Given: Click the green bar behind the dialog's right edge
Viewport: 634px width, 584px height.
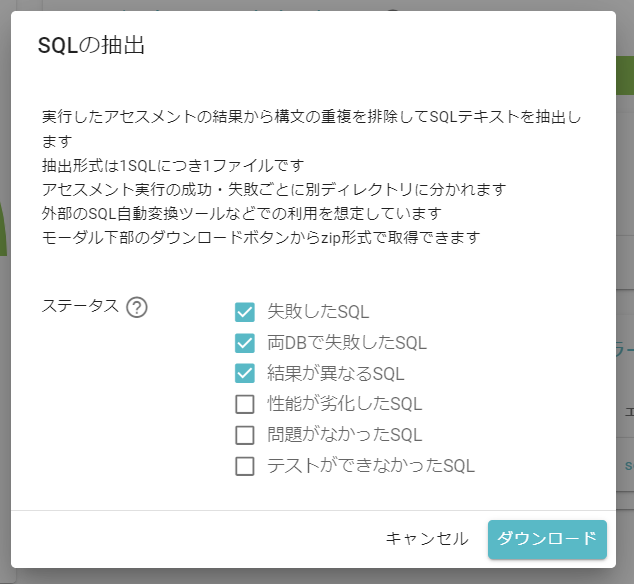Looking at the screenshot, I should 625,76.
